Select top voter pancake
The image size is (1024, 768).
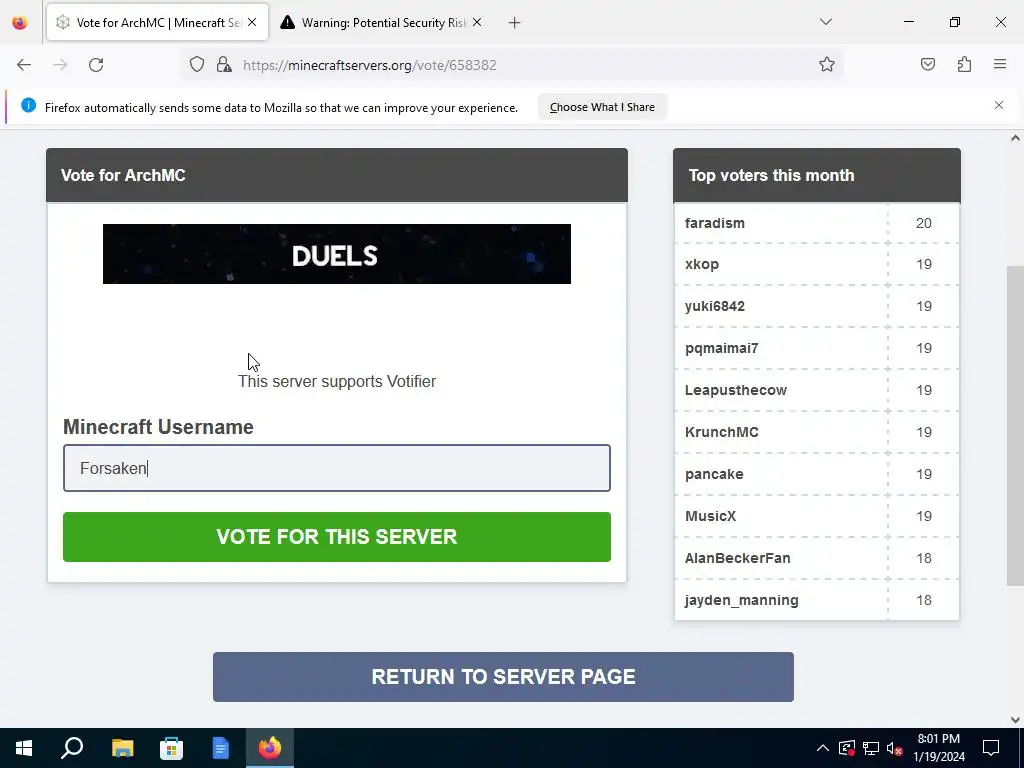tap(714, 474)
